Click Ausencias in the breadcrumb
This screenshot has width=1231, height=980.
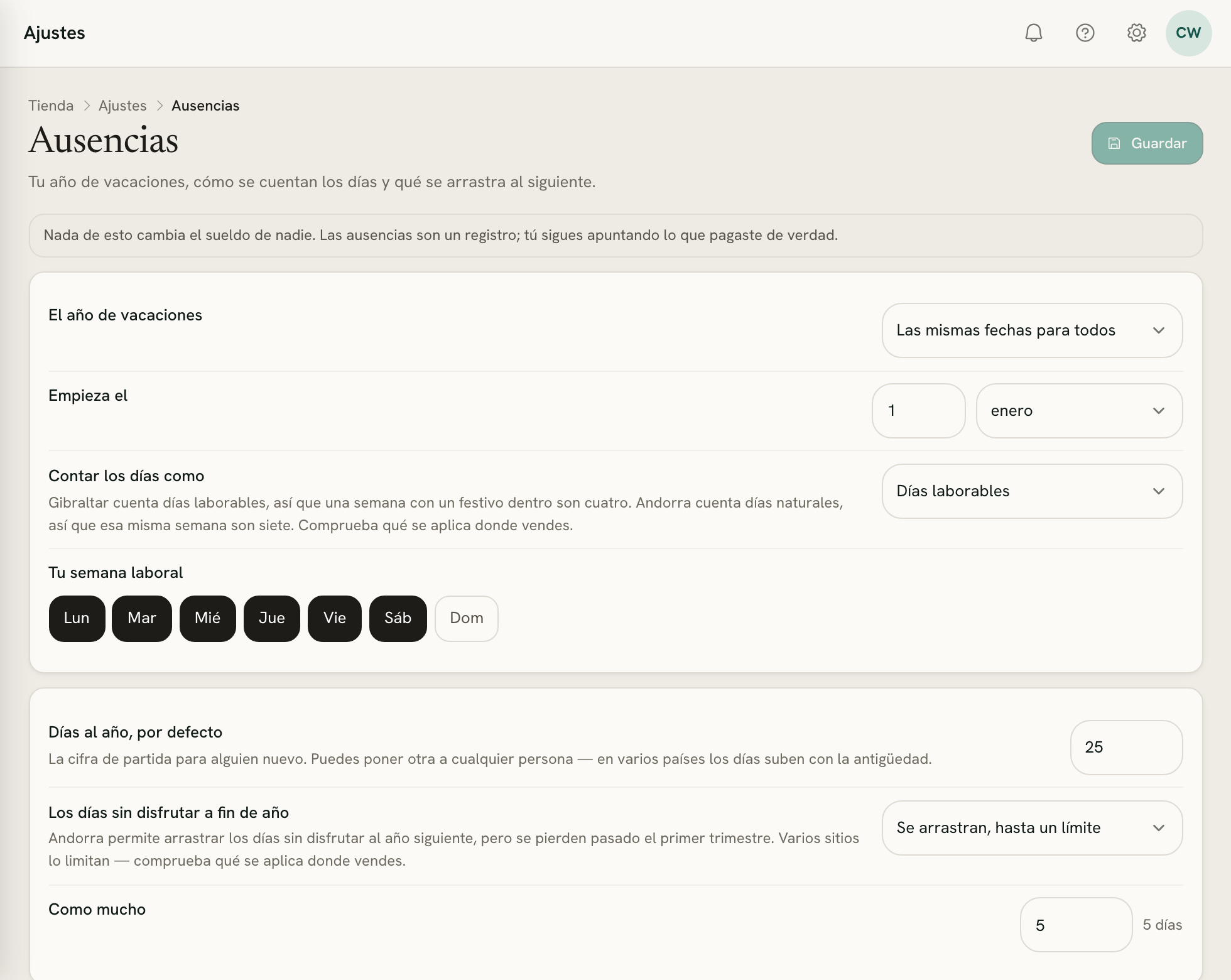tap(205, 106)
